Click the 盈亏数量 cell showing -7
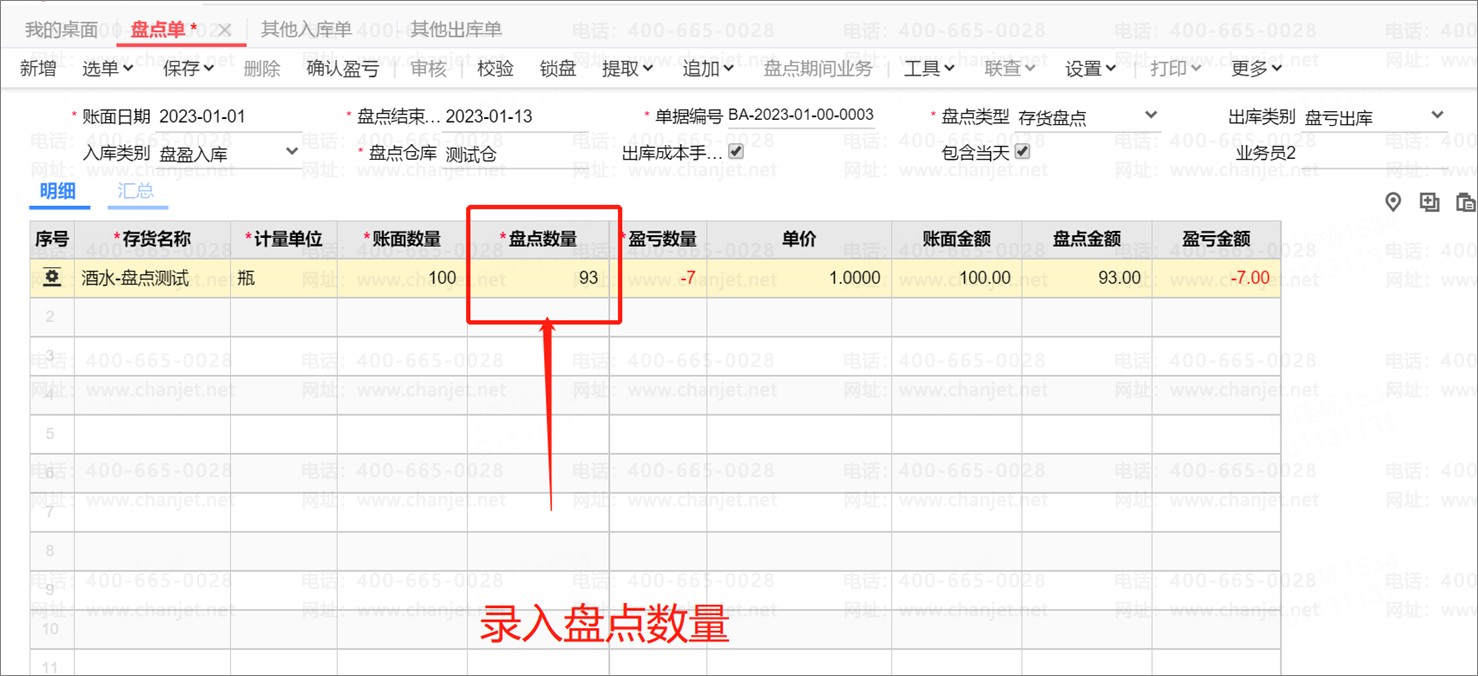 [658, 278]
